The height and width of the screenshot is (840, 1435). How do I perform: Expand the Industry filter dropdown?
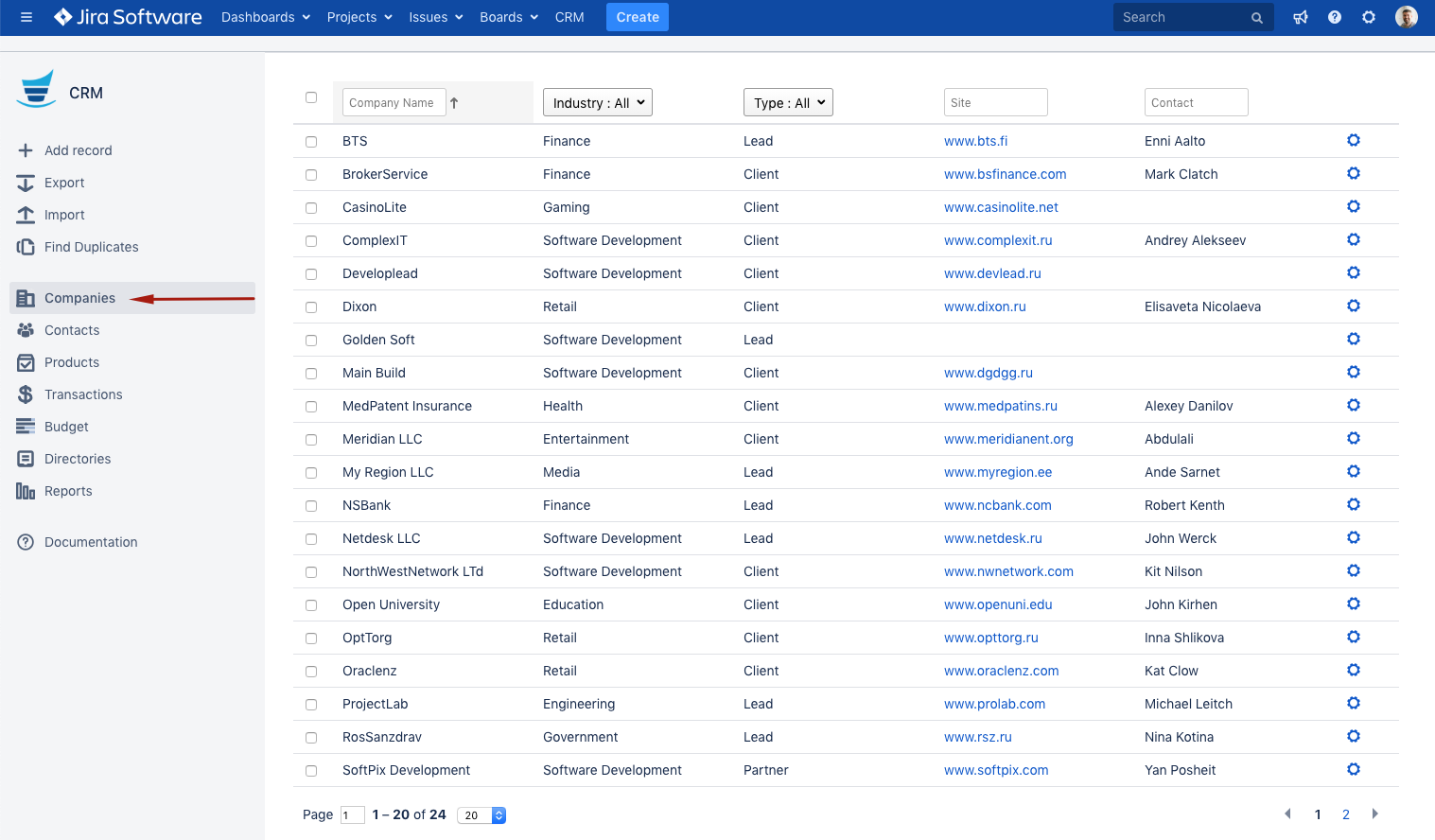click(598, 103)
